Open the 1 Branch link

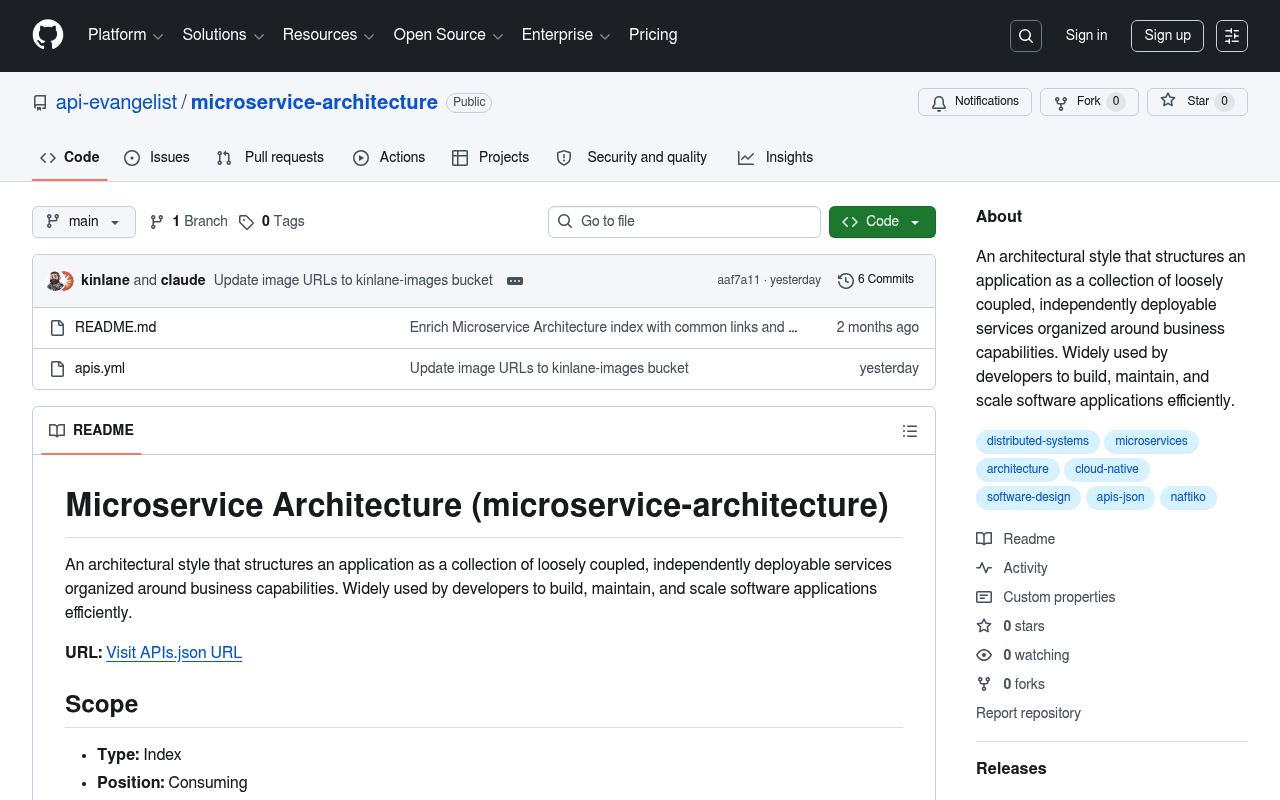tap(189, 222)
